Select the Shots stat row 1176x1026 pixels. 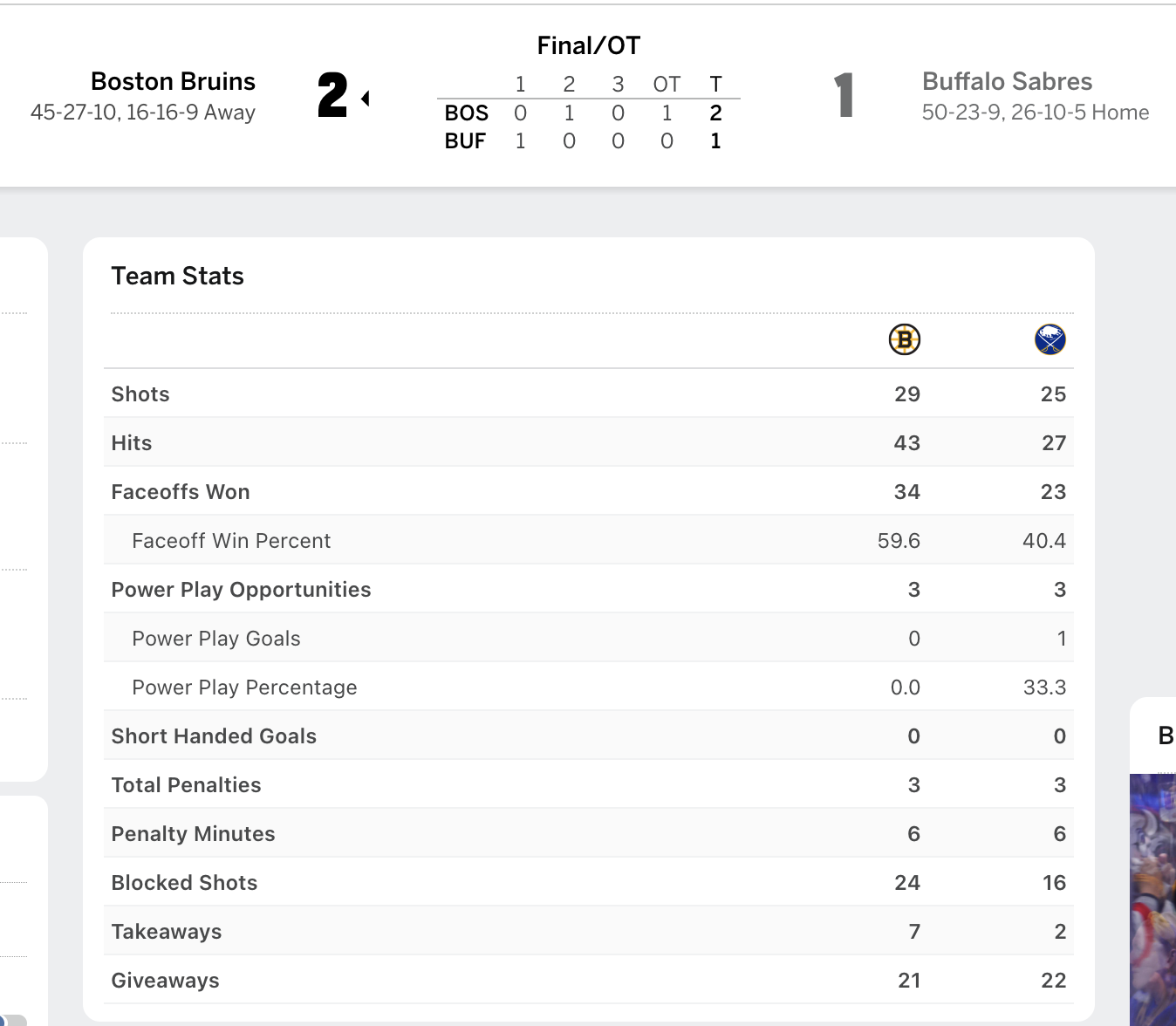tap(589, 393)
